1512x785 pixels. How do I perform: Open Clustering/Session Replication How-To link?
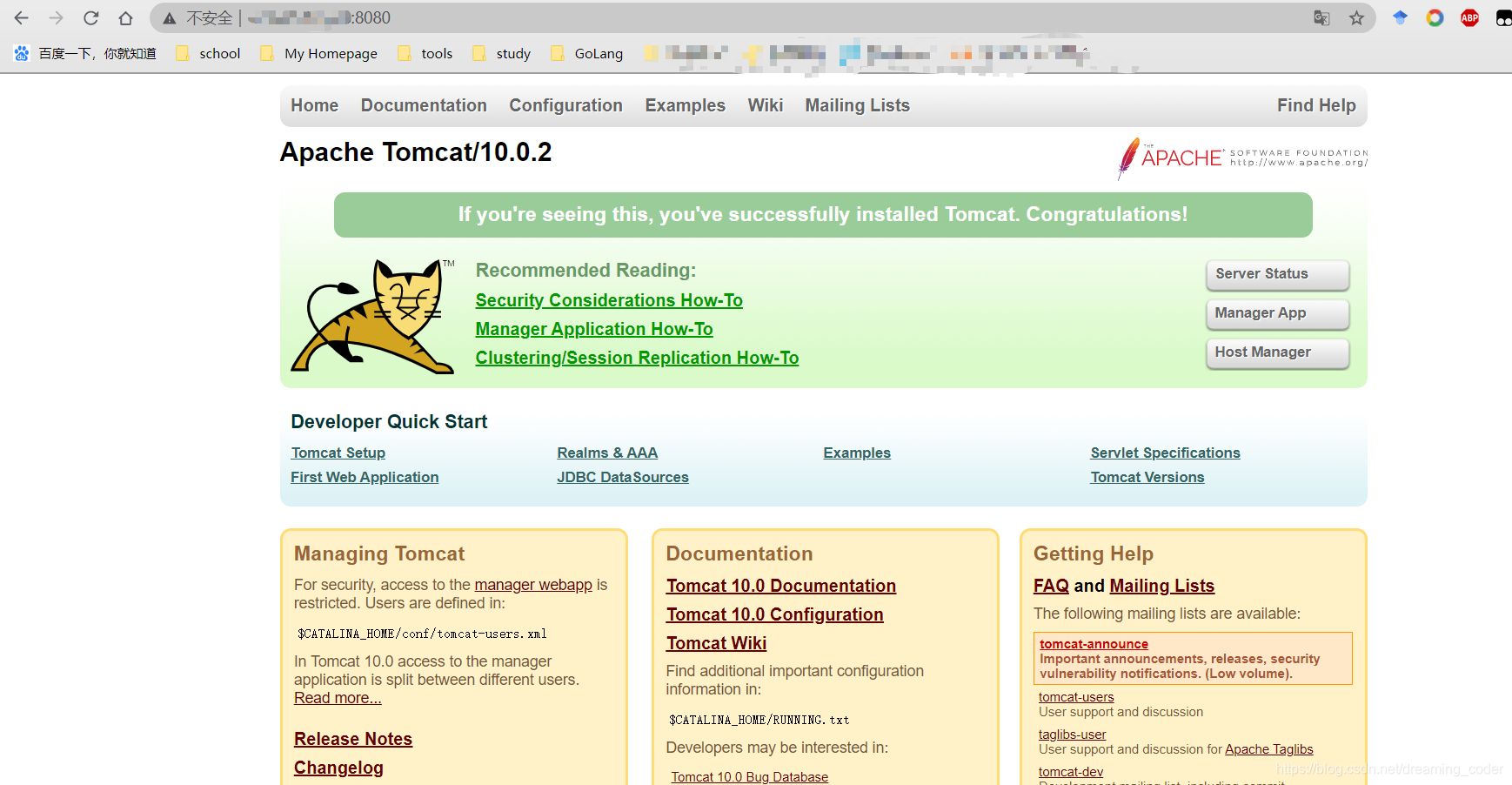click(637, 358)
